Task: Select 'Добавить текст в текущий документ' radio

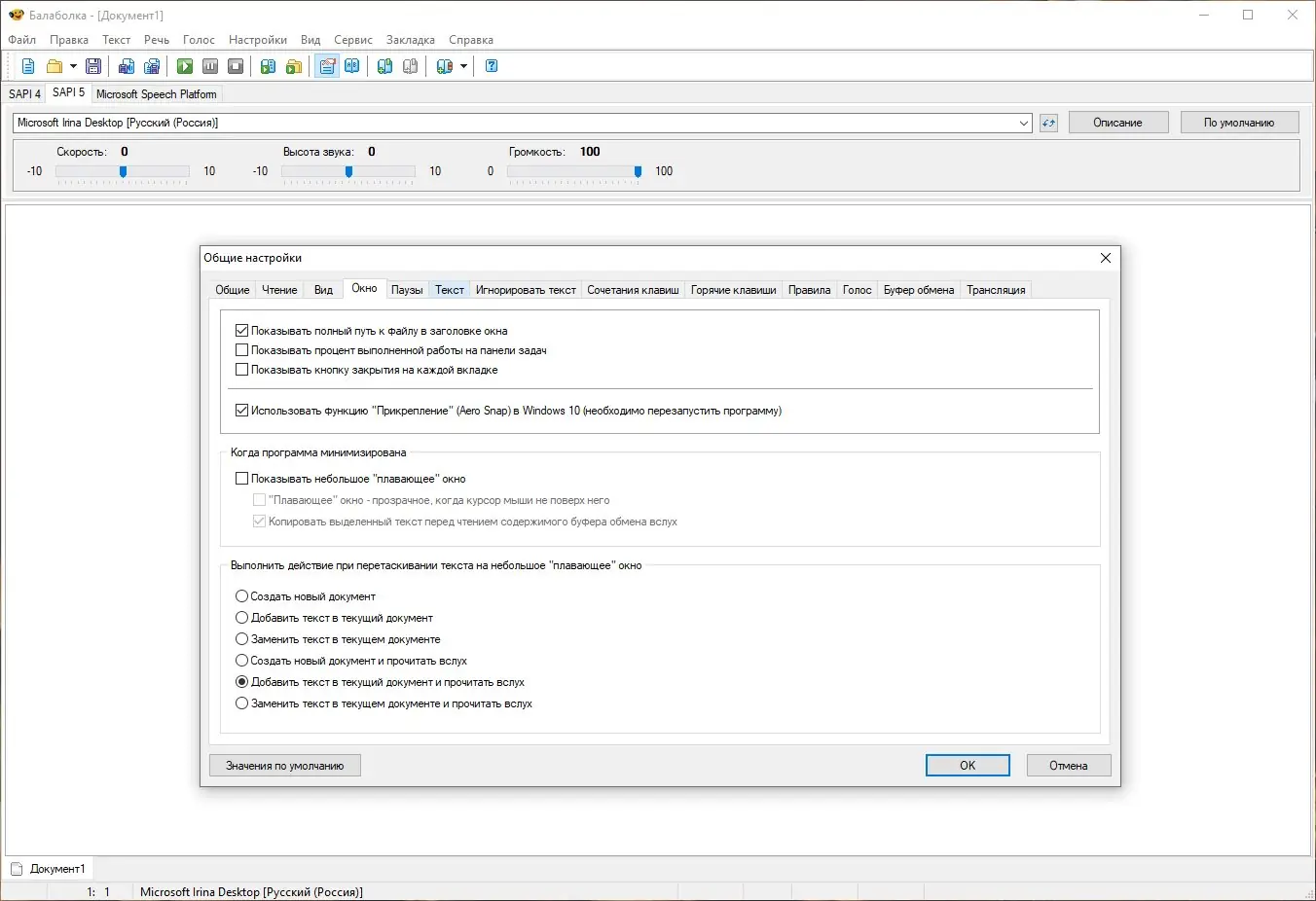Action: point(242,618)
